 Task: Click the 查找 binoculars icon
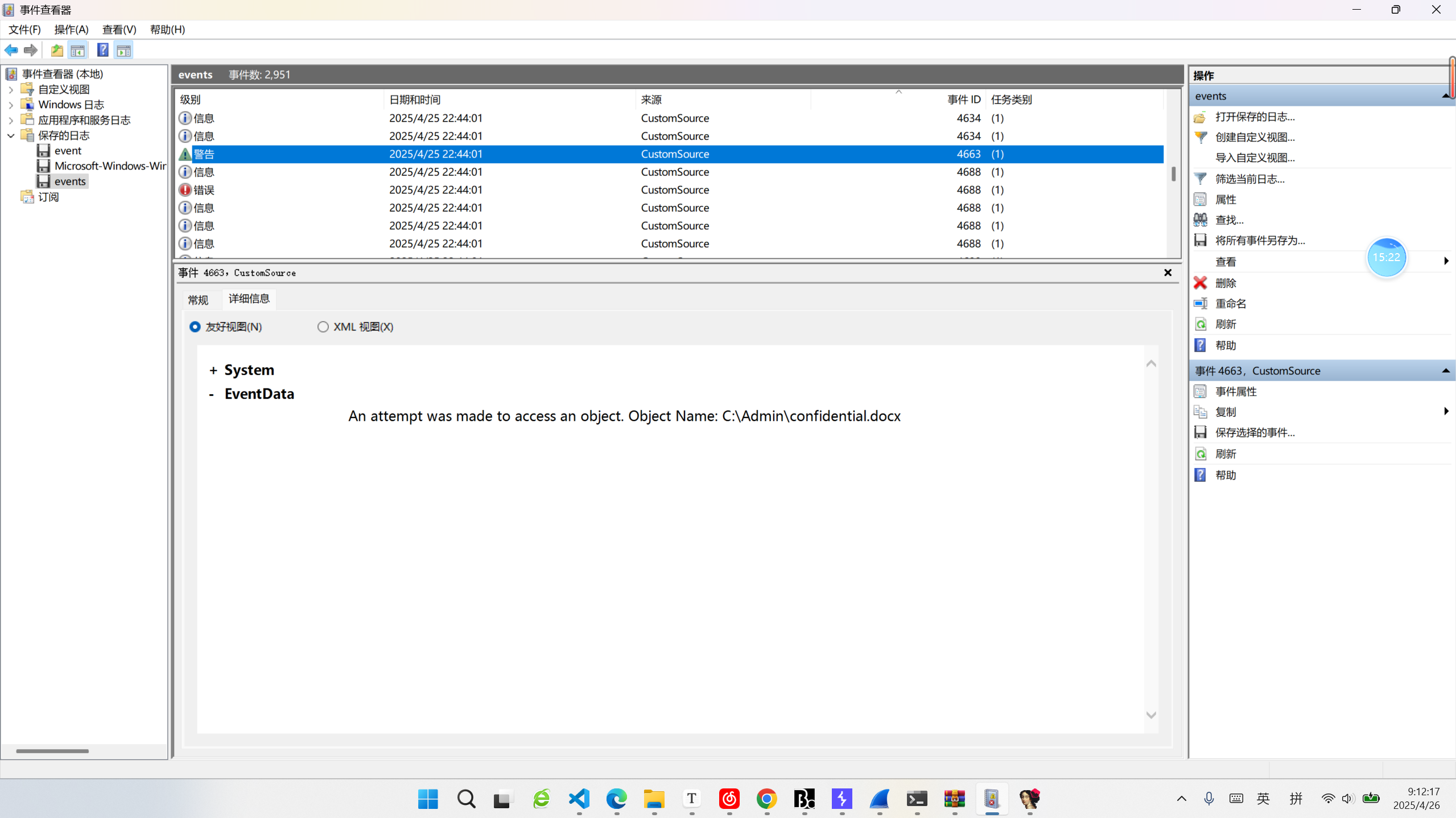pyautogui.click(x=1201, y=220)
